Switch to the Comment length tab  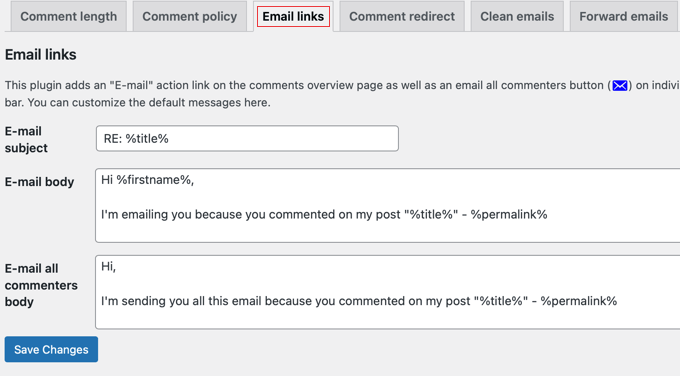[69, 16]
